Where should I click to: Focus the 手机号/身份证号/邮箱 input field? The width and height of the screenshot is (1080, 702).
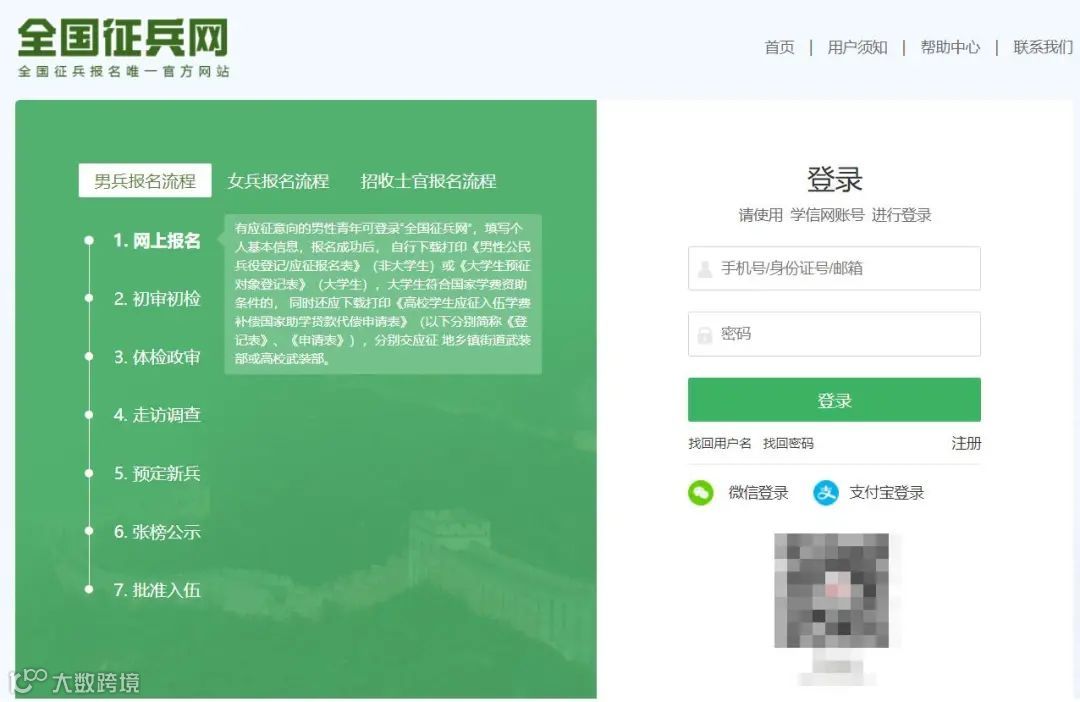834,268
